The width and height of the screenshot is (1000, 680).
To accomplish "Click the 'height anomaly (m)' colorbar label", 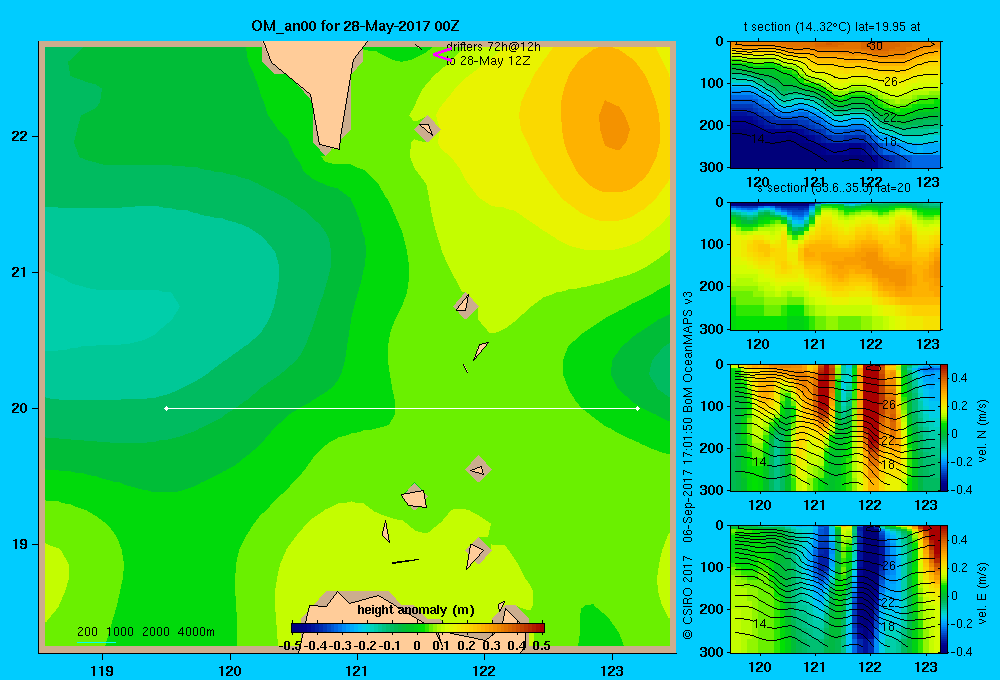I will point(416,610).
